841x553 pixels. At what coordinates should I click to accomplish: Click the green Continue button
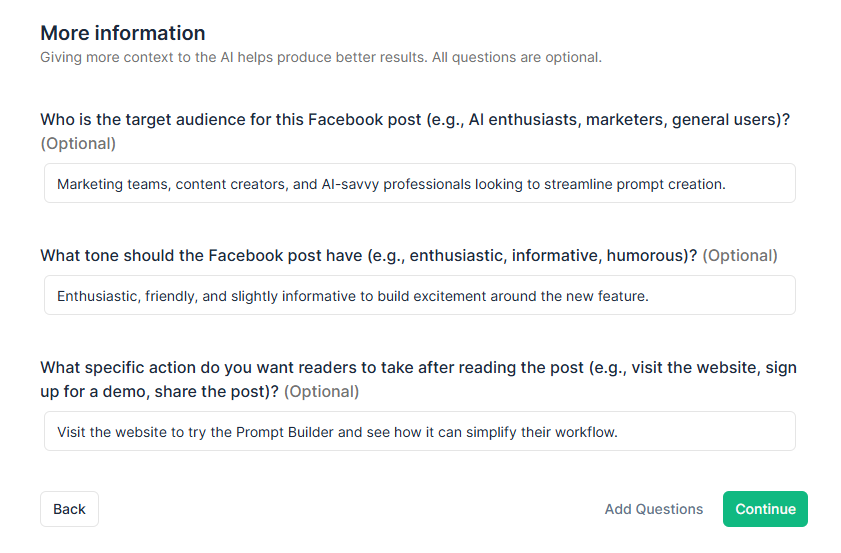point(765,508)
